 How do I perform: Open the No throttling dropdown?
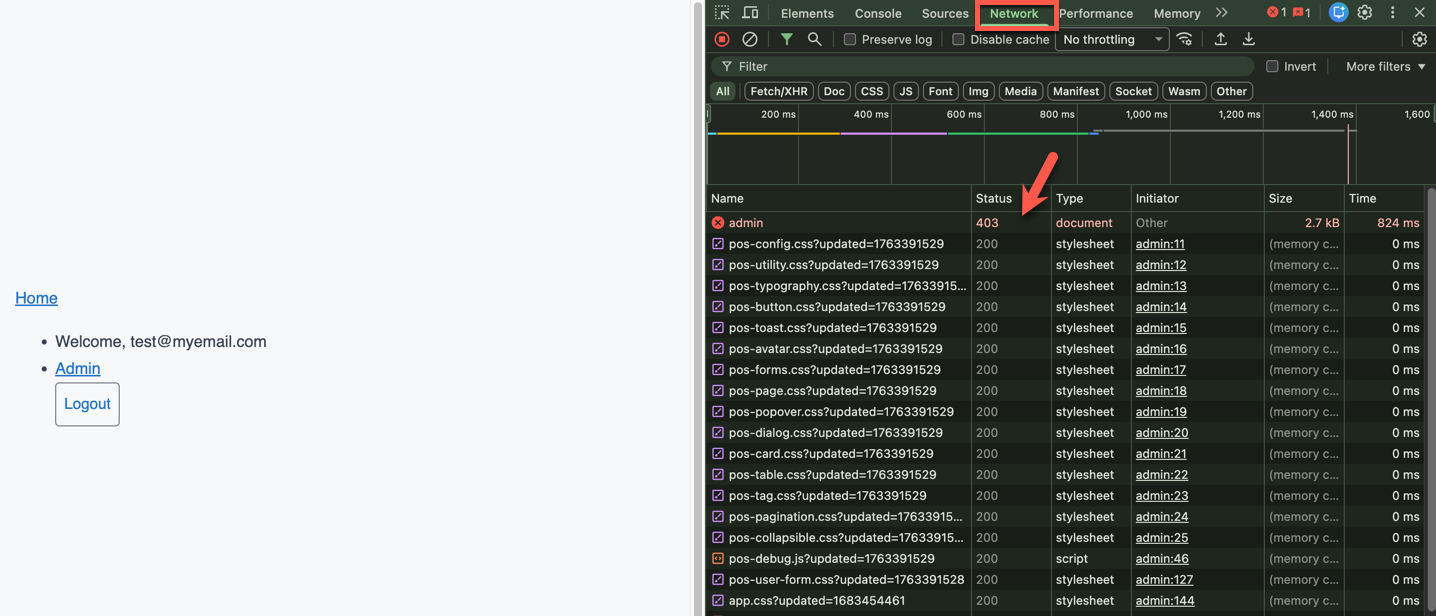click(x=1111, y=39)
